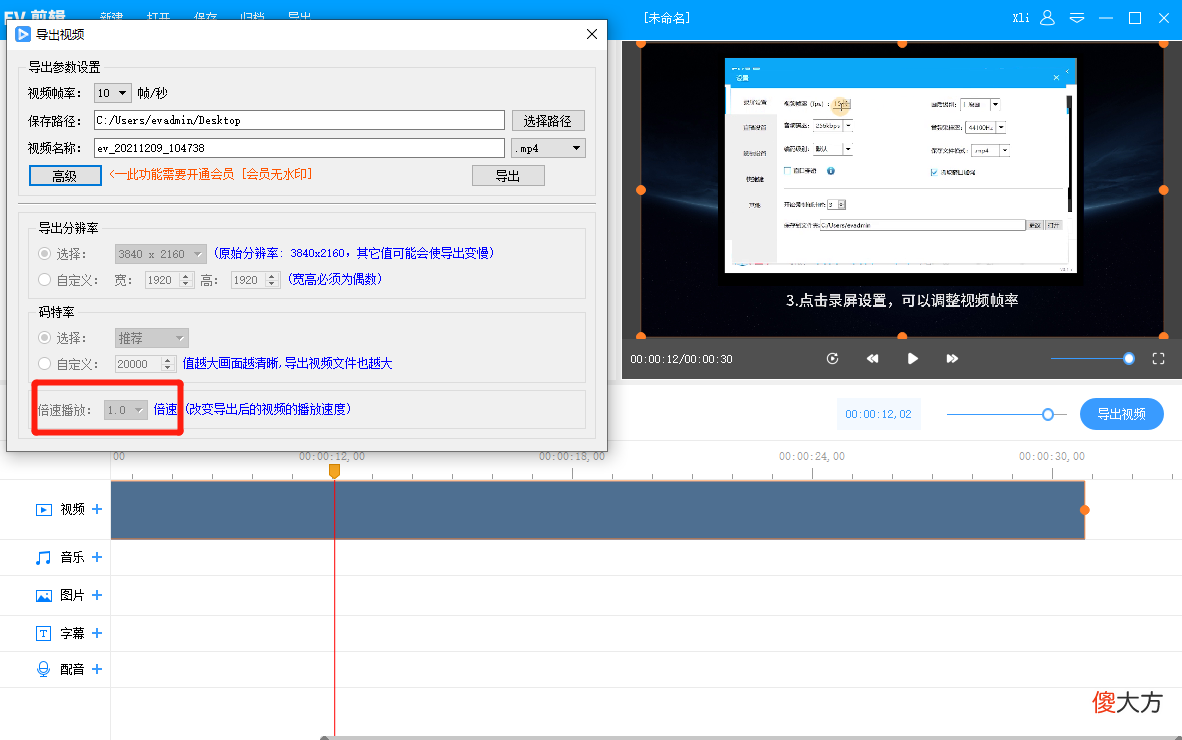Click the video name input field
1182x740 pixels.
pyautogui.click(x=299, y=148)
